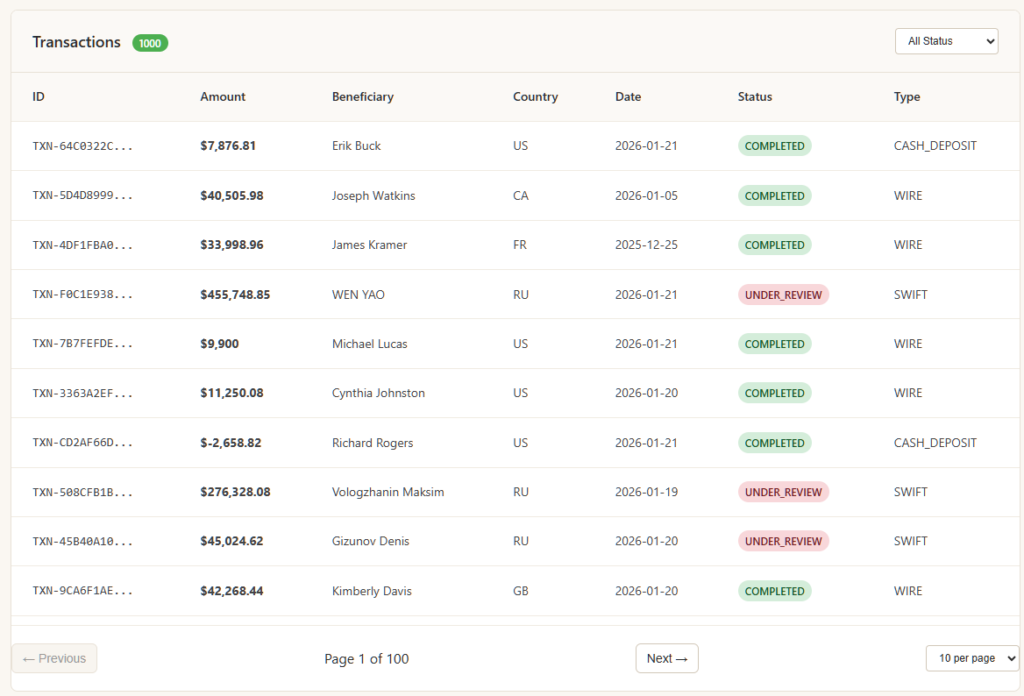The image size is (1024, 696).
Task: Click UNDER_REVIEW badge for WEN YAO
Action: click(x=783, y=295)
